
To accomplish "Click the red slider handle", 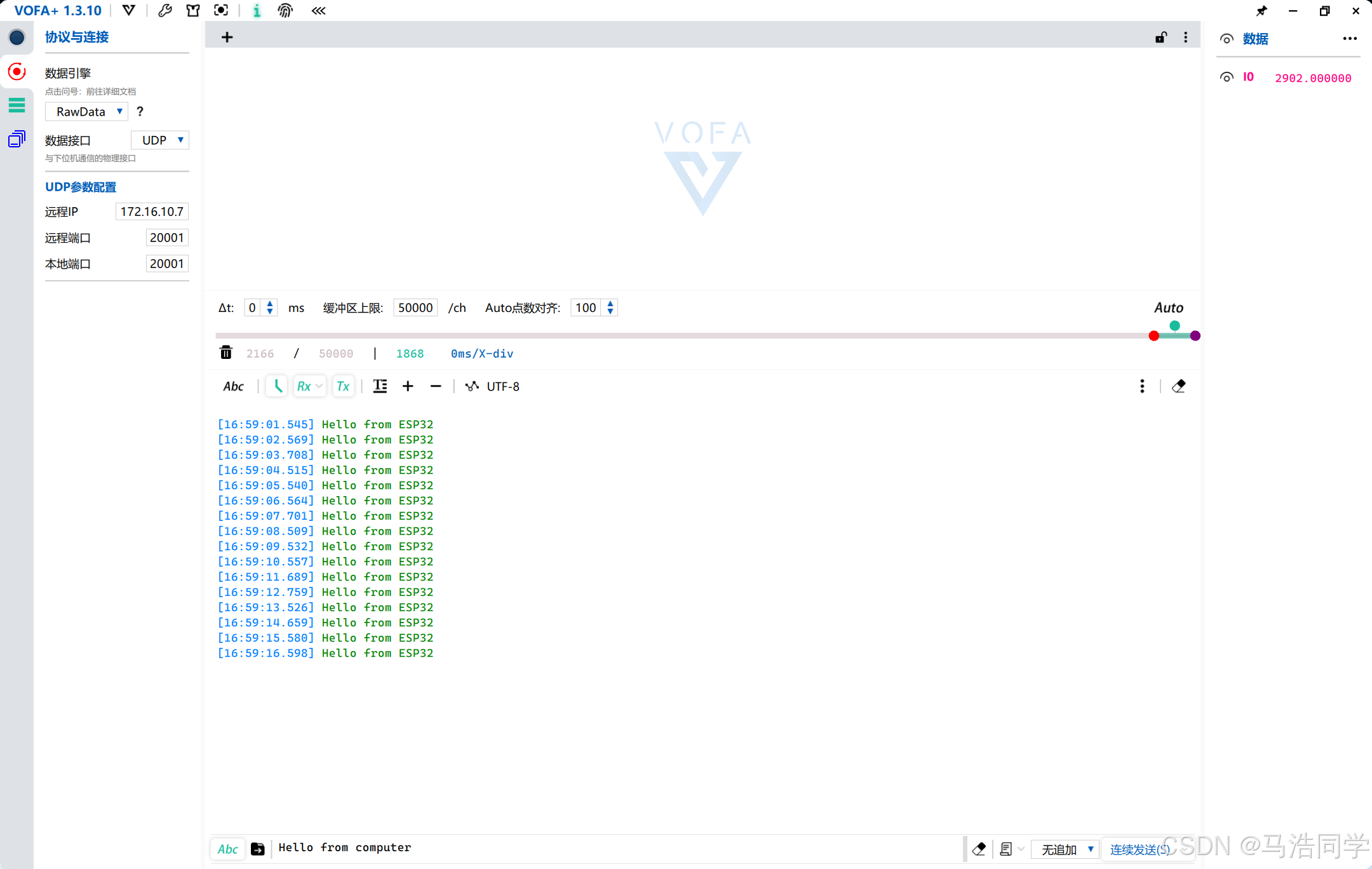I will click(x=1153, y=335).
